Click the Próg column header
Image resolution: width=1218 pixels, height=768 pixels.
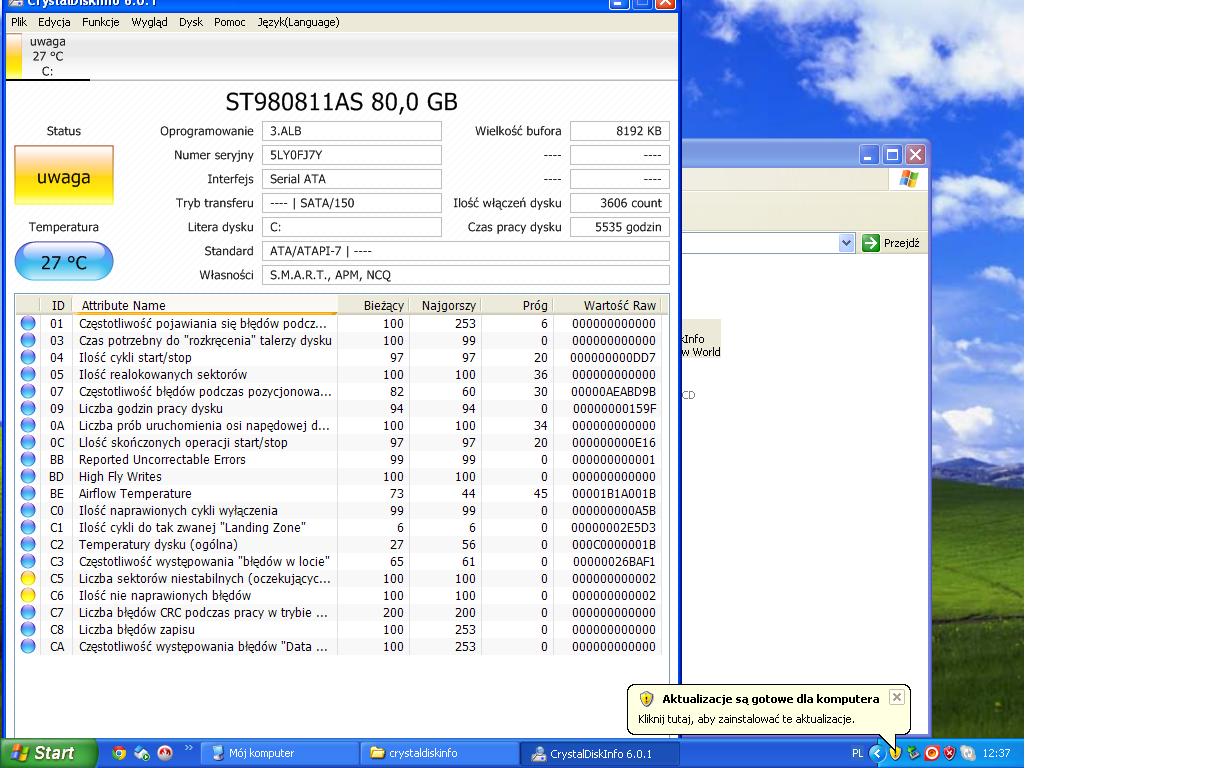click(517, 305)
